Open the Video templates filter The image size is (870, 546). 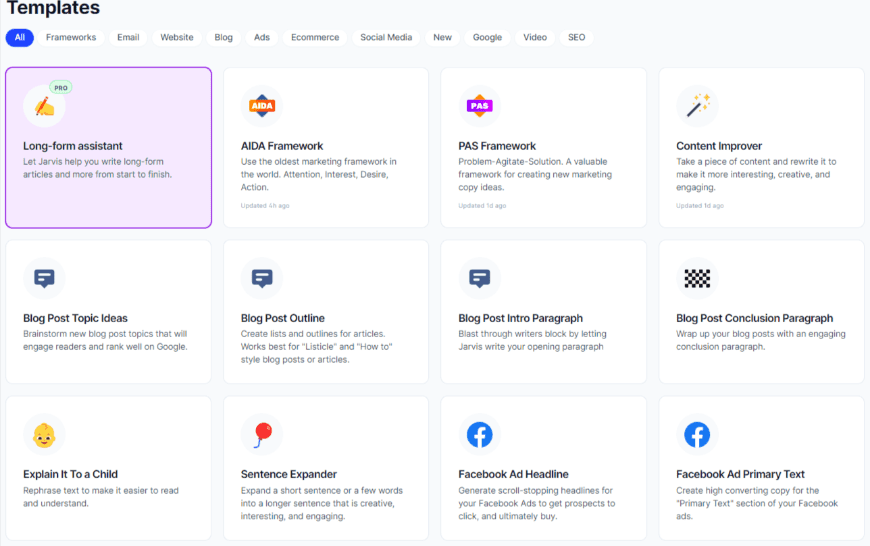[535, 37]
